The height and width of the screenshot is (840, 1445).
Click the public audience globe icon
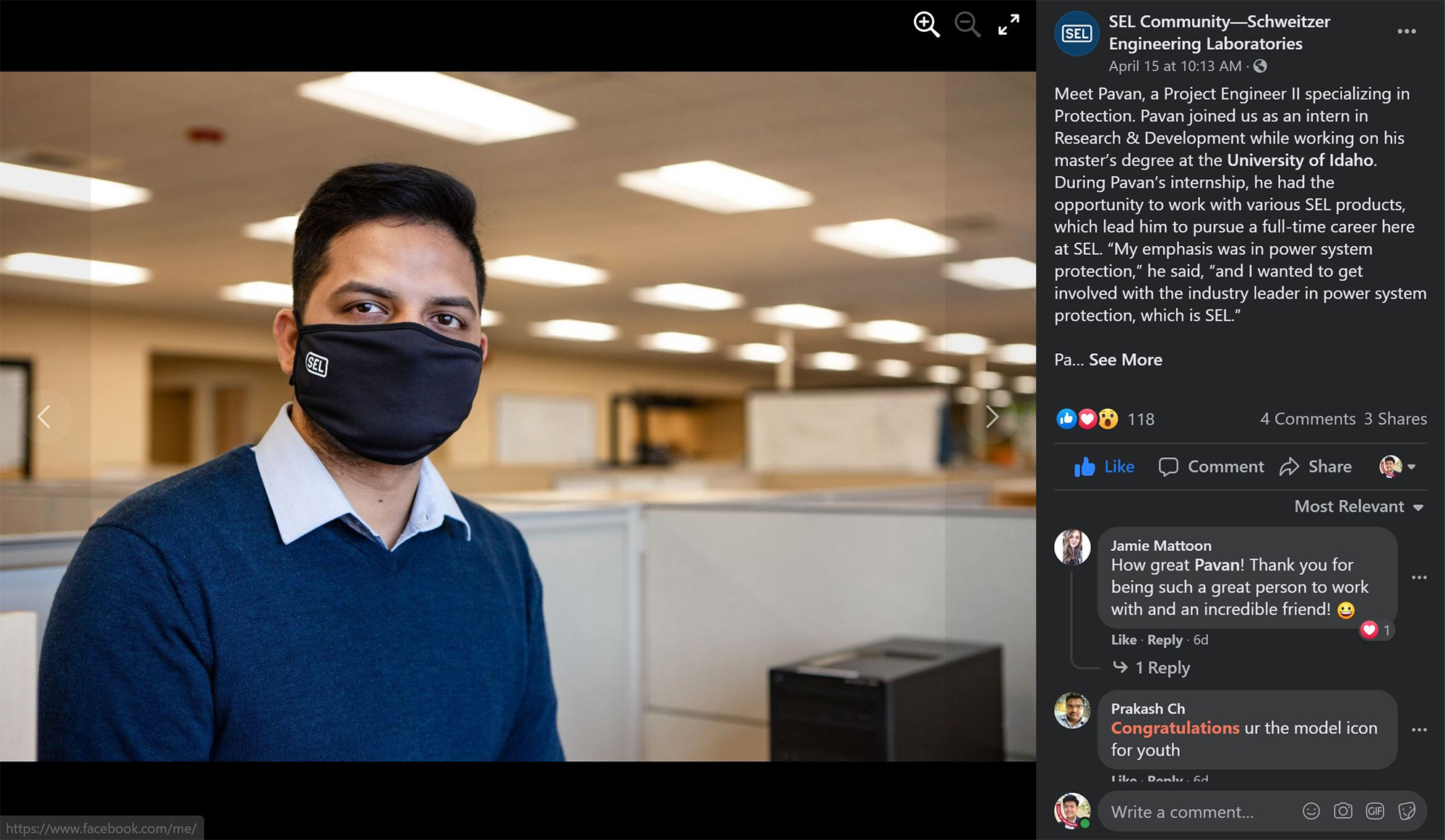1260,66
